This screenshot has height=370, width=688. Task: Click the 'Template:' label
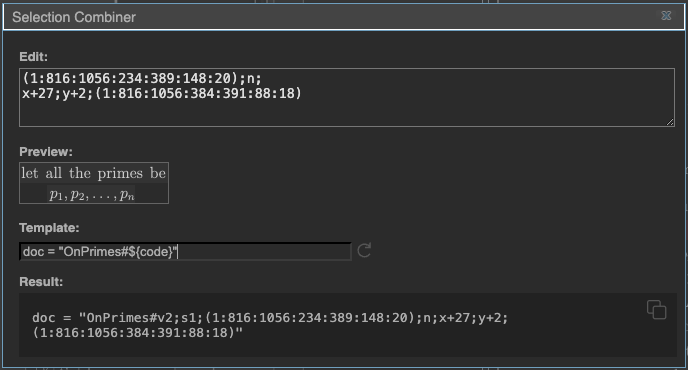[49, 228]
